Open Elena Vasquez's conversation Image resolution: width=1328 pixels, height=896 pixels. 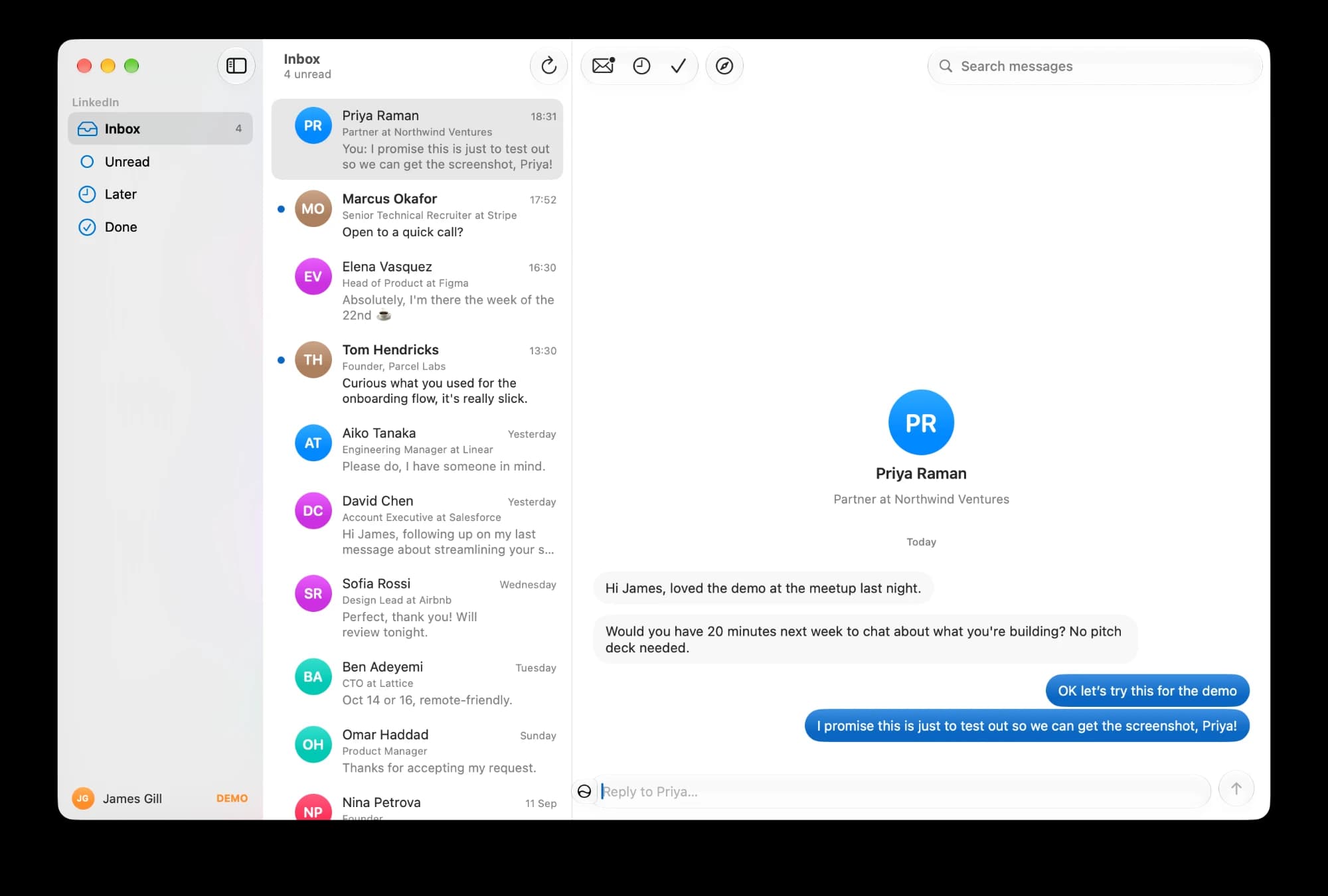point(417,291)
